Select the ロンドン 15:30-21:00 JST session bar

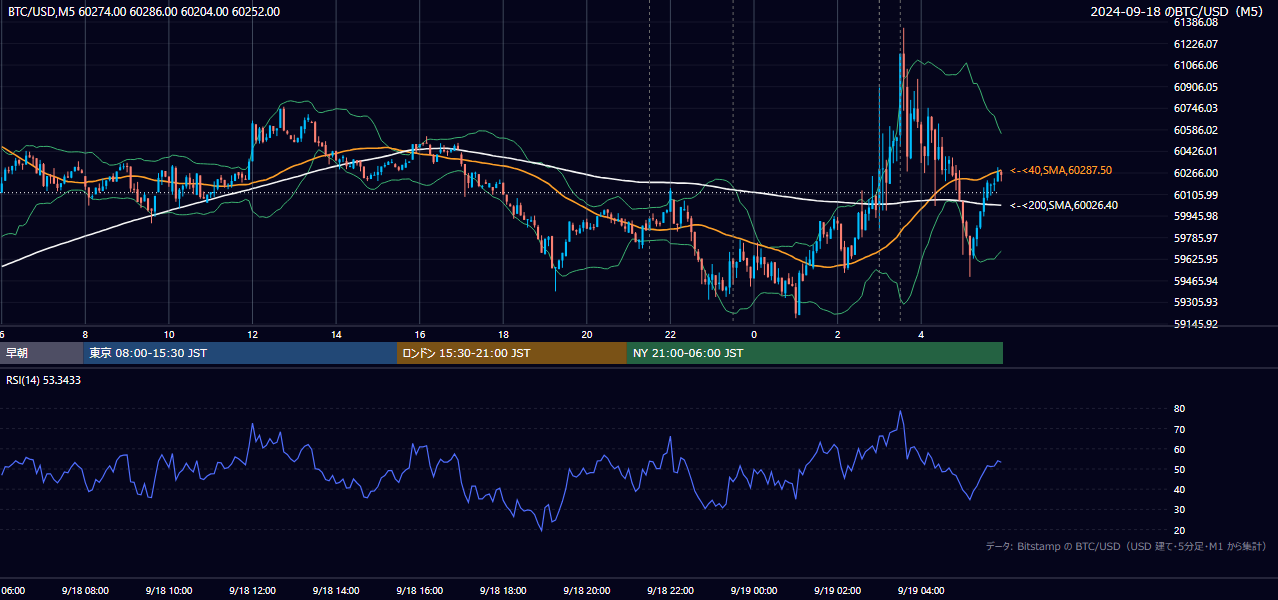click(x=512, y=353)
